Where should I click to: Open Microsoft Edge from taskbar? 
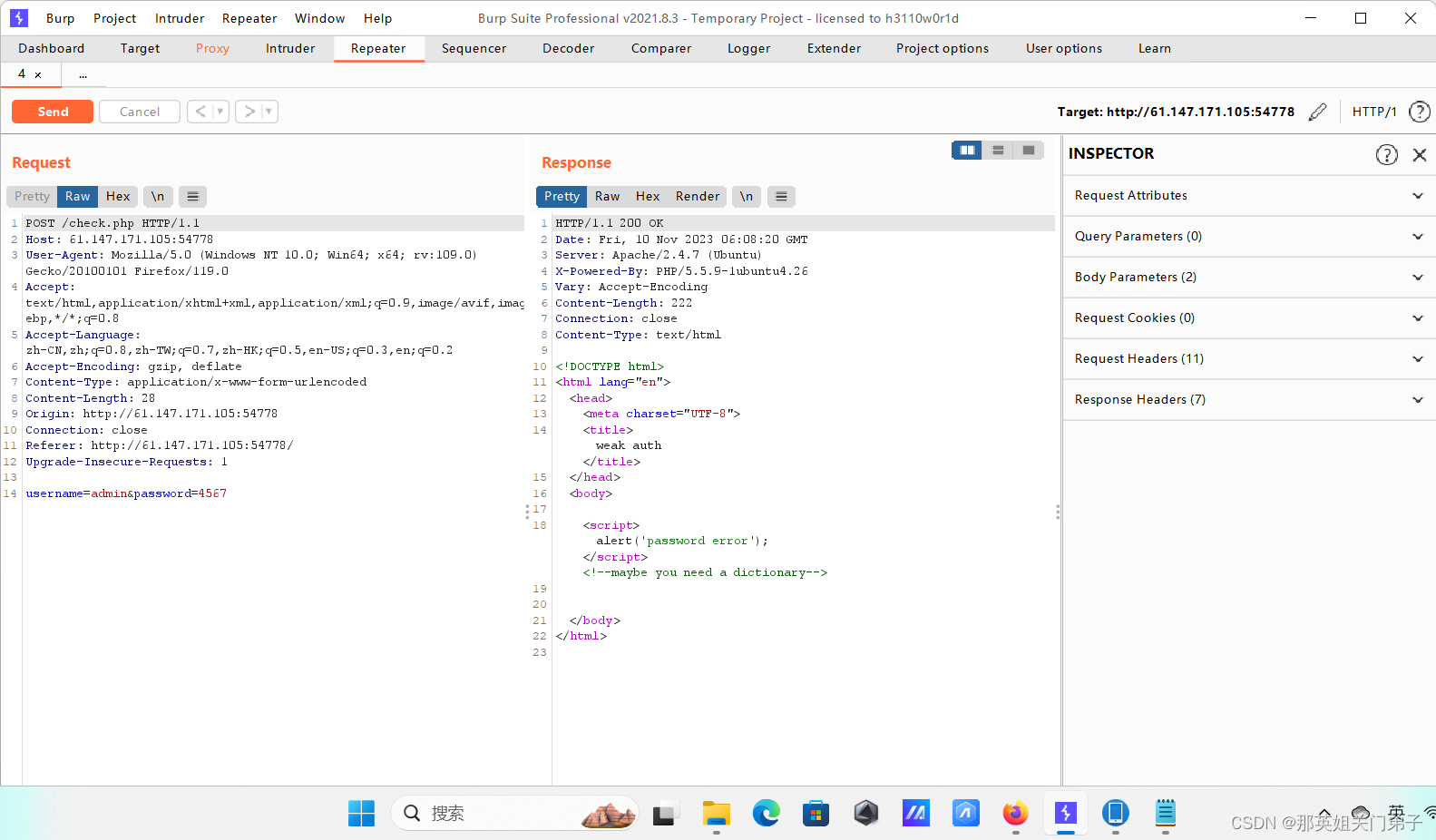click(x=767, y=814)
